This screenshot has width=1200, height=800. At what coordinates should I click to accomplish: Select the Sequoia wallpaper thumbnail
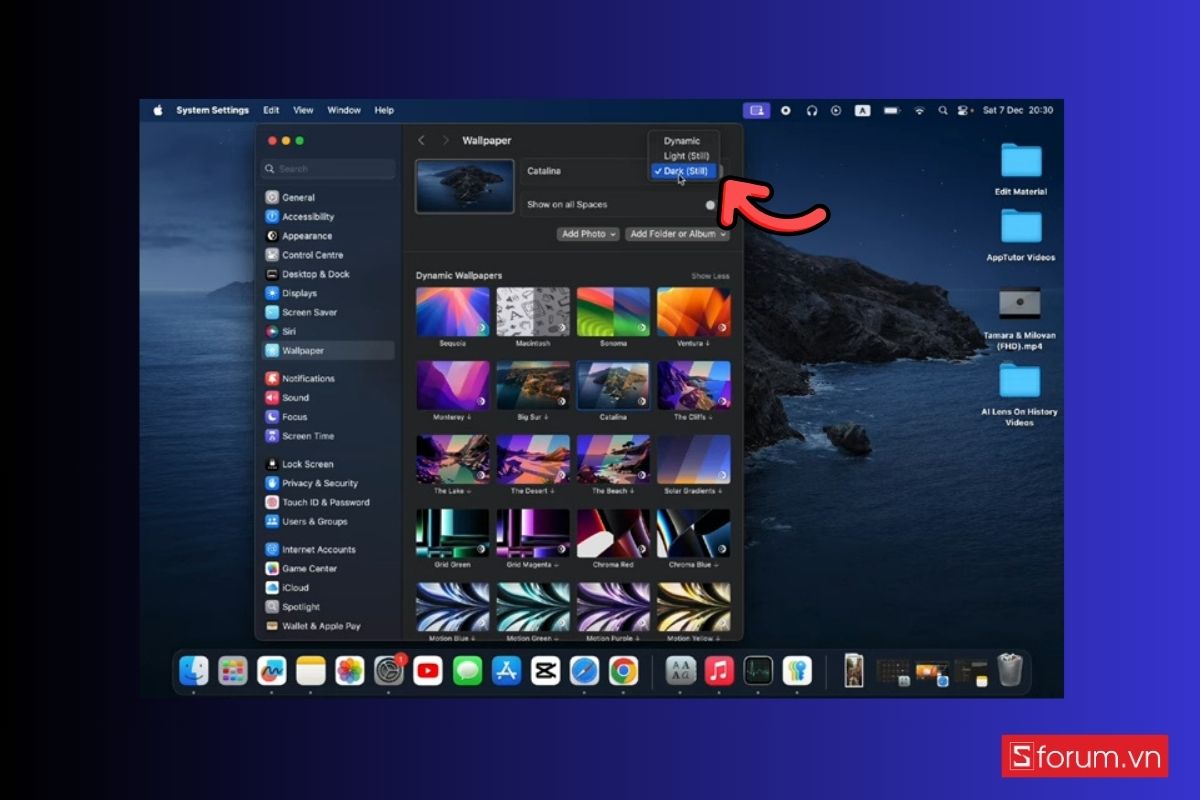click(x=453, y=312)
